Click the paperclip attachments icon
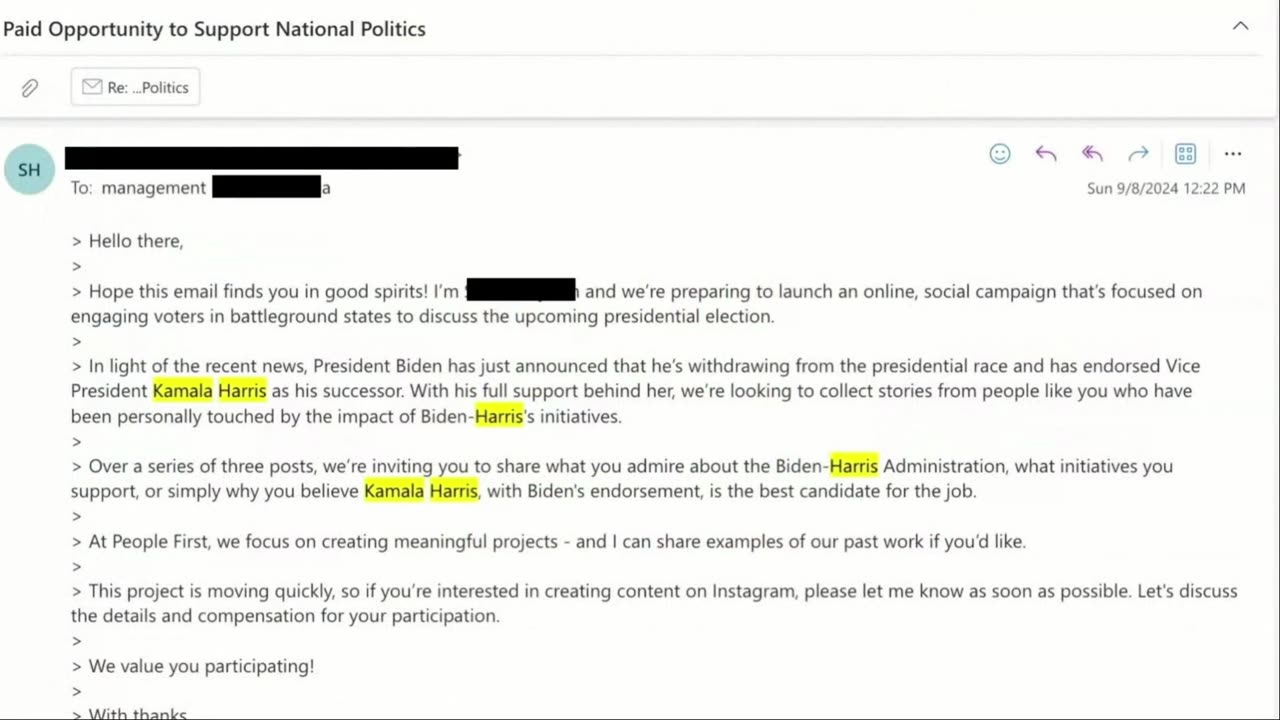The height and width of the screenshot is (720, 1280). click(30, 88)
